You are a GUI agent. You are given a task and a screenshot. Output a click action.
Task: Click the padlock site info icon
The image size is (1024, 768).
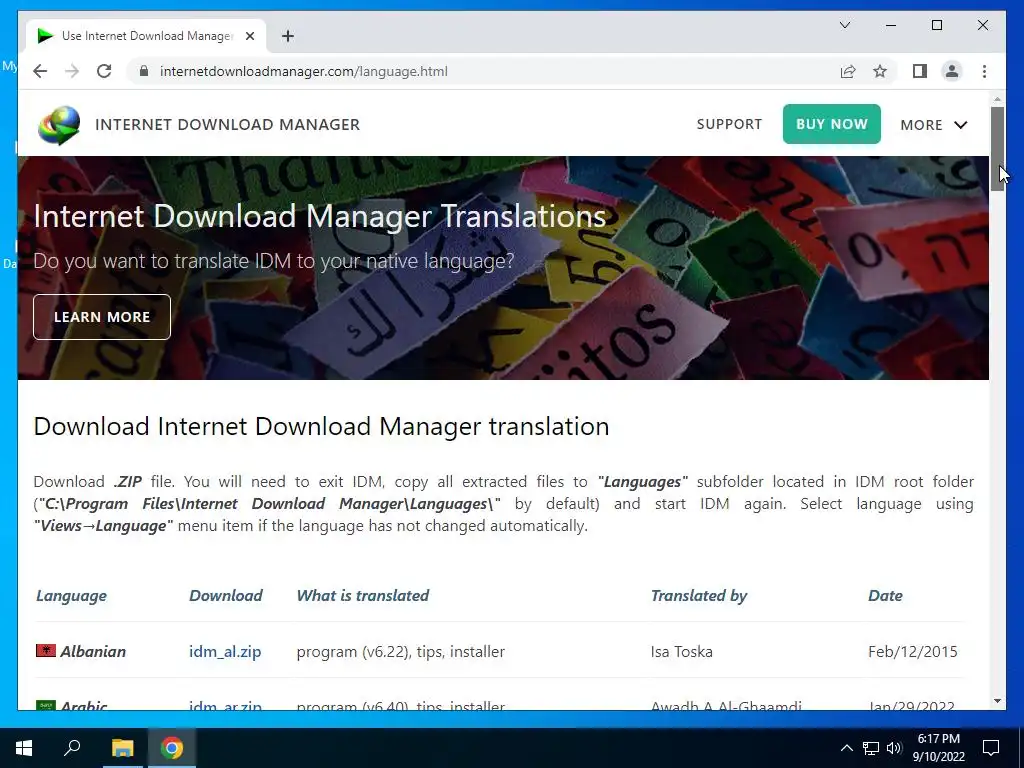[144, 71]
